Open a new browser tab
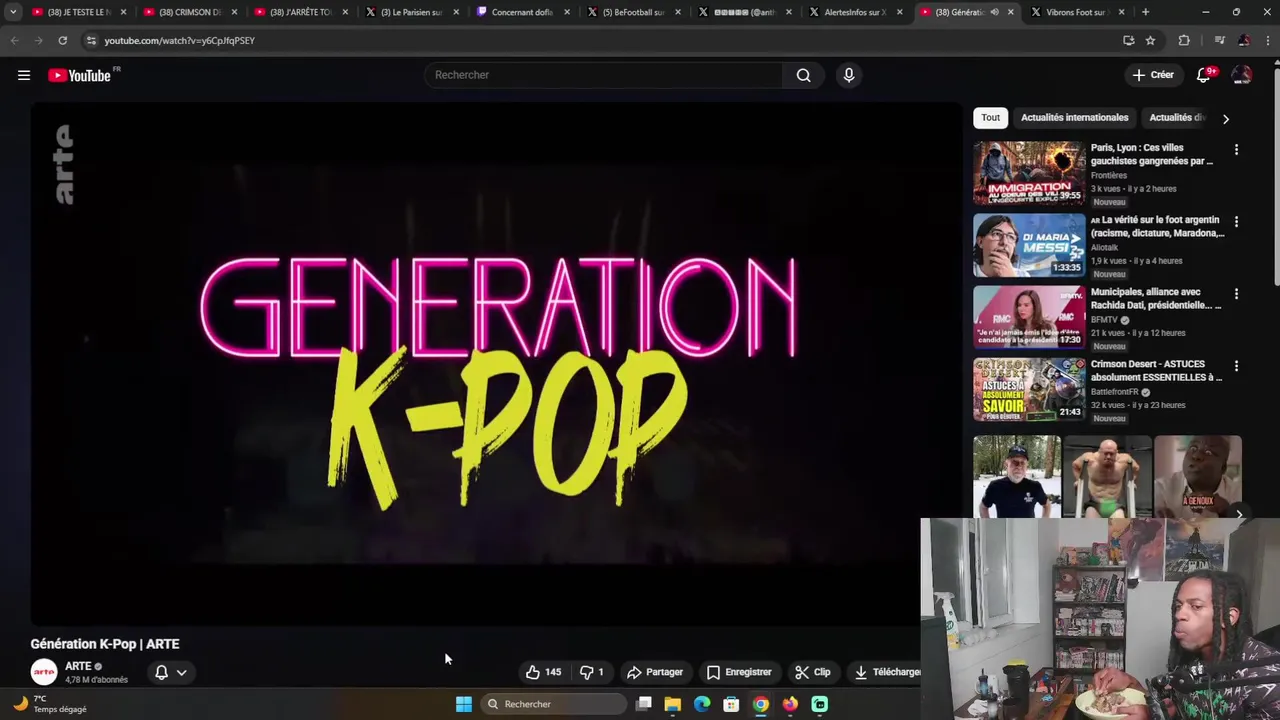Image resolution: width=1280 pixels, height=720 pixels. click(1145, 12)
